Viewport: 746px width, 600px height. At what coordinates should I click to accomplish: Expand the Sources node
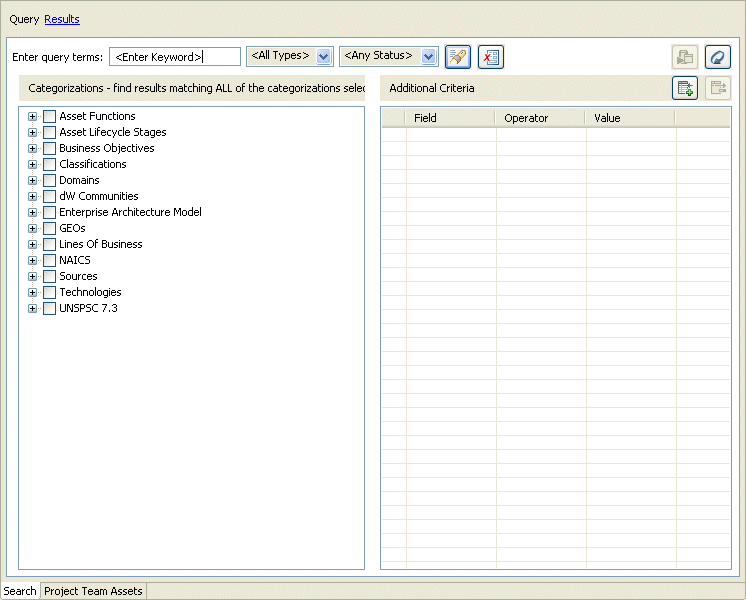click(x=32, y=276)
